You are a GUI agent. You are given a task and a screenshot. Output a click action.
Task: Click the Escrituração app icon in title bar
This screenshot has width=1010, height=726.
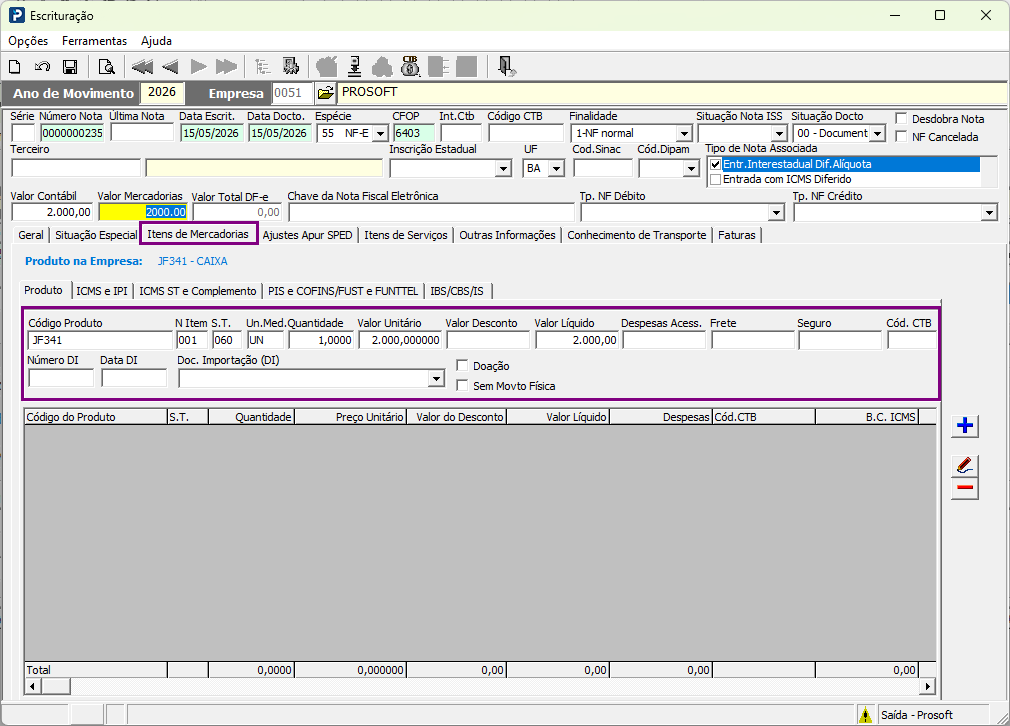17,15
